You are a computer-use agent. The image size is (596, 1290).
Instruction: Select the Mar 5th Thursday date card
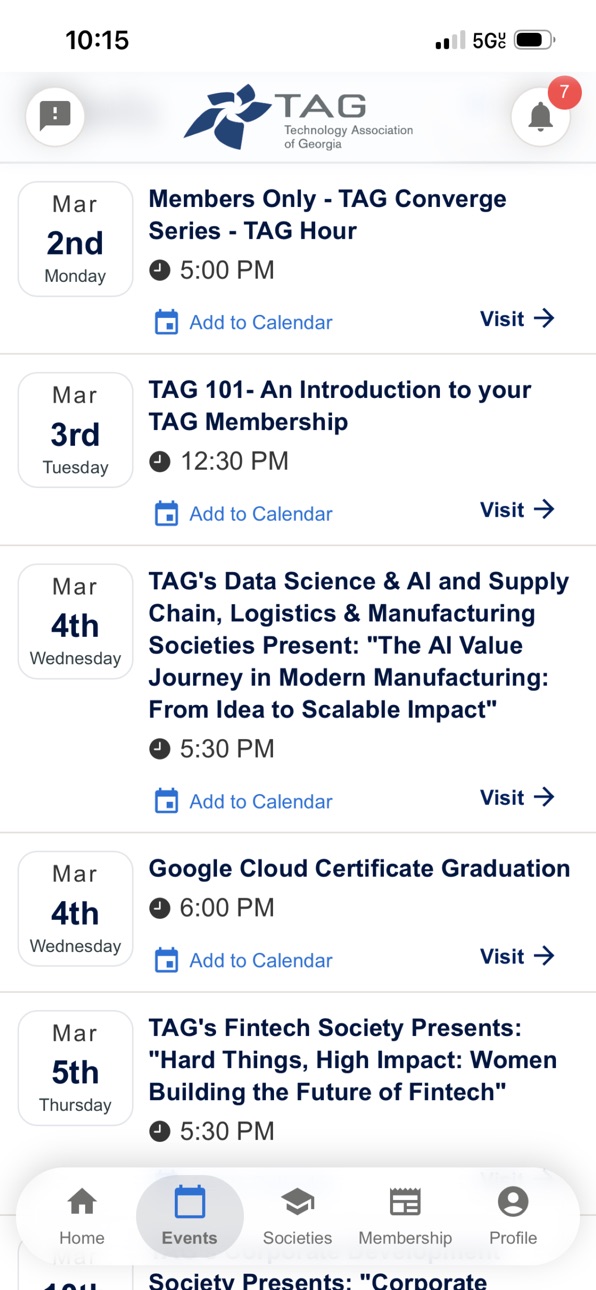pos(76,1068)
